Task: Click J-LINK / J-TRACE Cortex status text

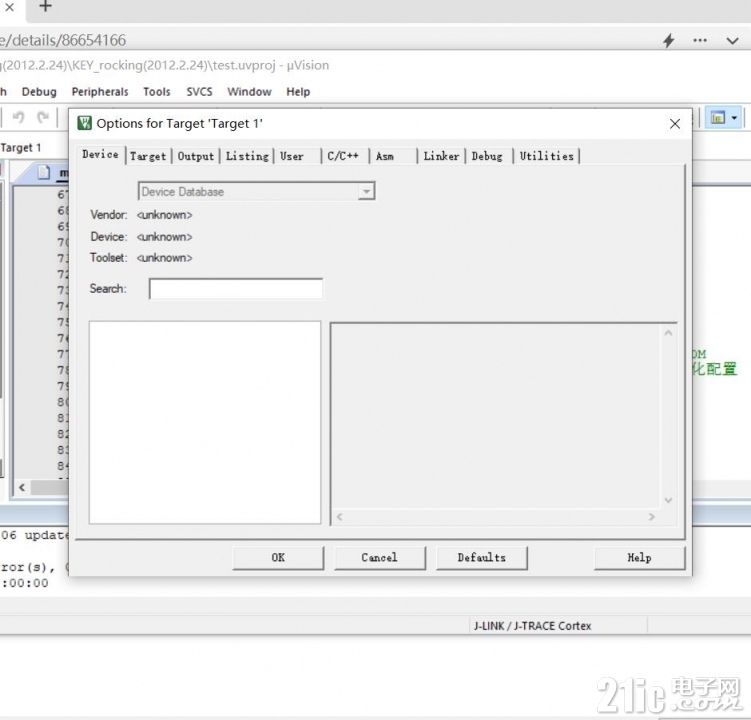Action: [x=533, y=626]
